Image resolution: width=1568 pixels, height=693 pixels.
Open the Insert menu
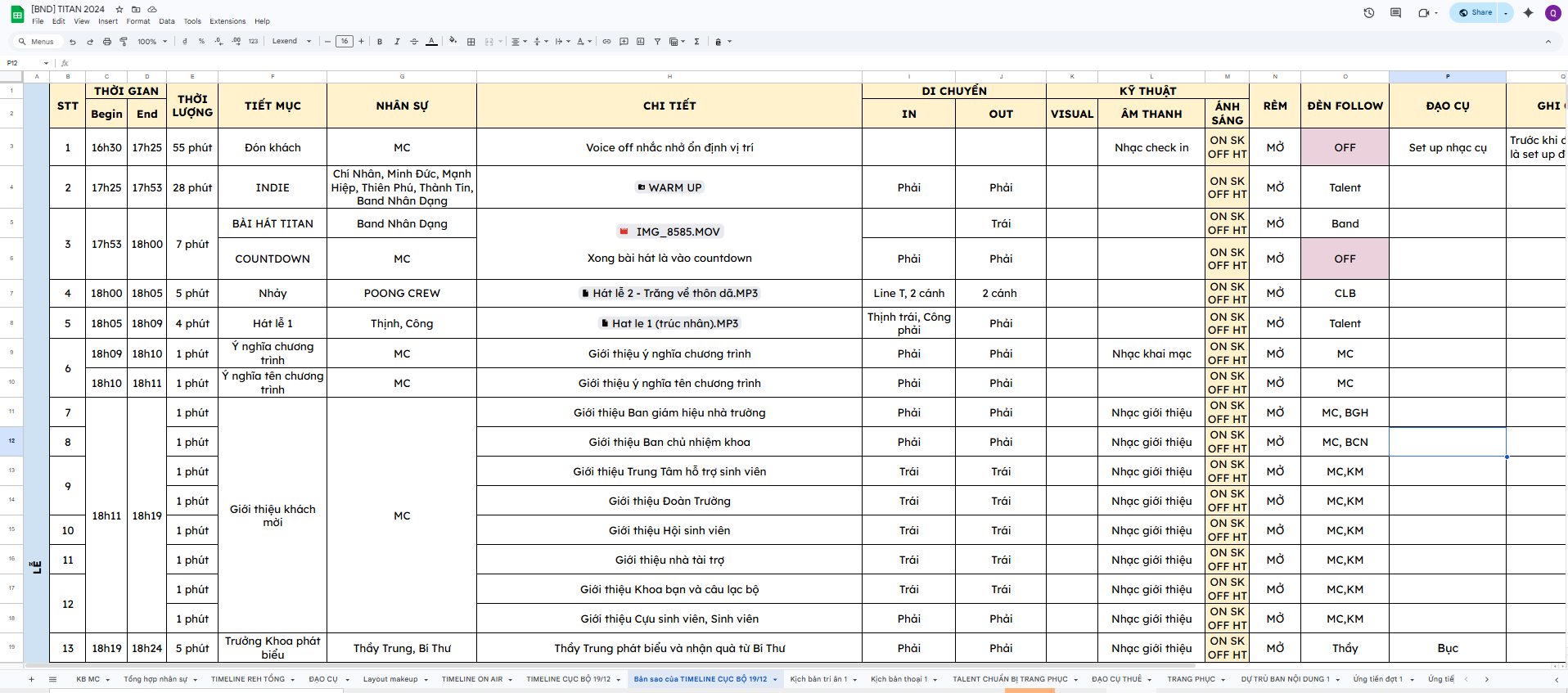click(108, 21)
